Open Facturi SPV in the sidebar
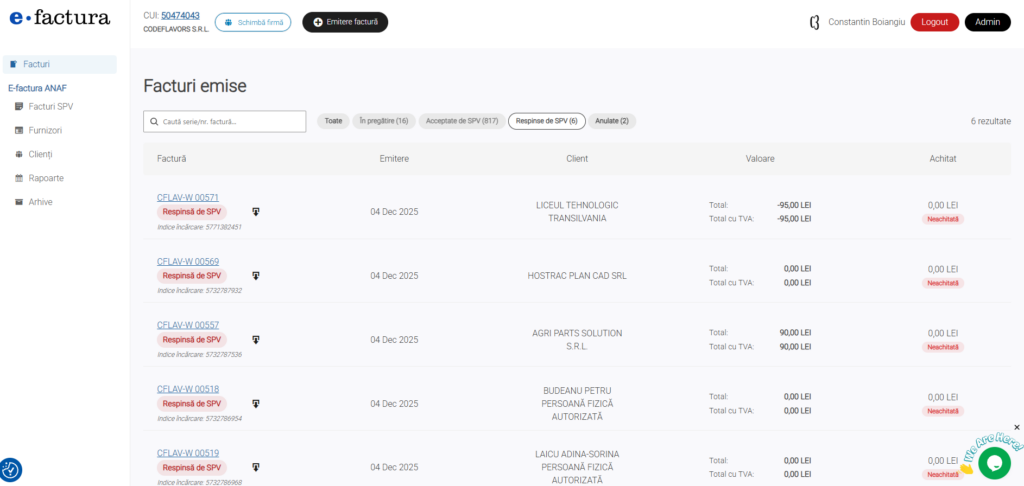This screenshot has height=486, width=1024. coord(51,106)
